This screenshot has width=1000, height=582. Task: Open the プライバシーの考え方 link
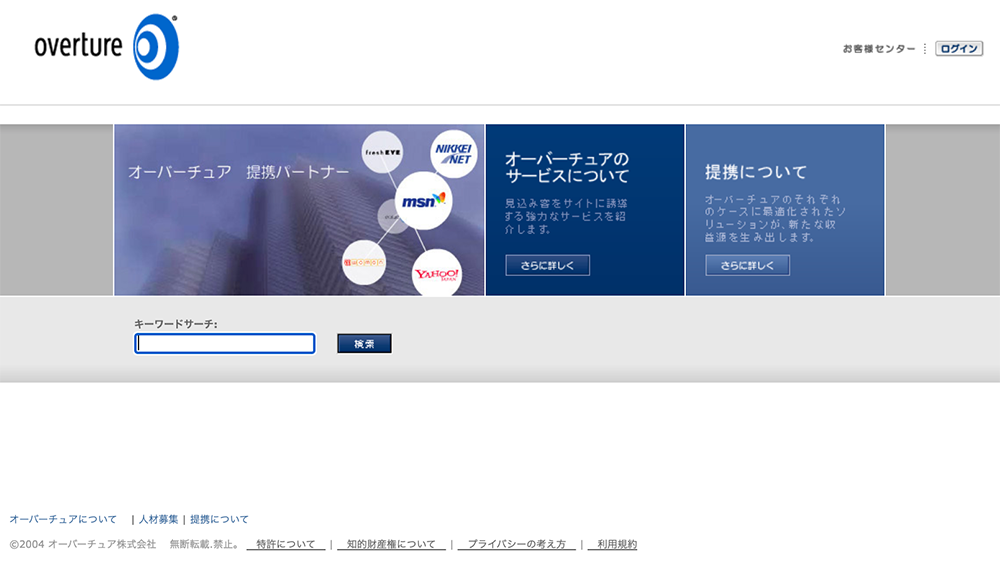tap(517, 544)
